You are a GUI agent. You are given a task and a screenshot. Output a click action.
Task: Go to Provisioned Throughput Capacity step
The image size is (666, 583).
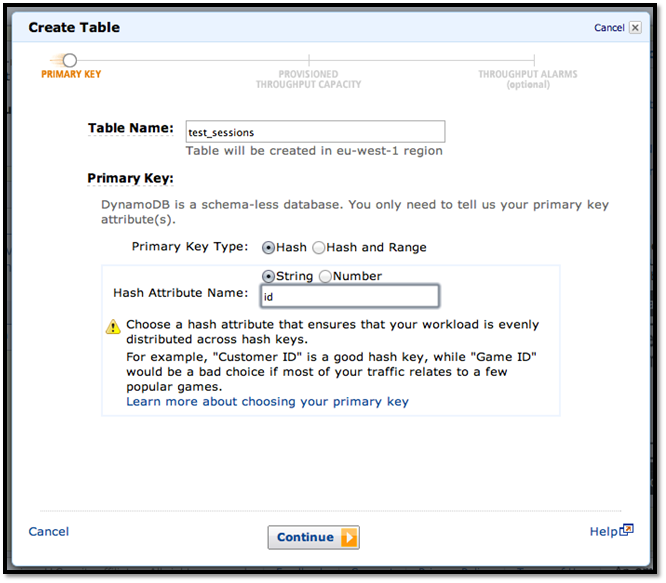(308, 79)
